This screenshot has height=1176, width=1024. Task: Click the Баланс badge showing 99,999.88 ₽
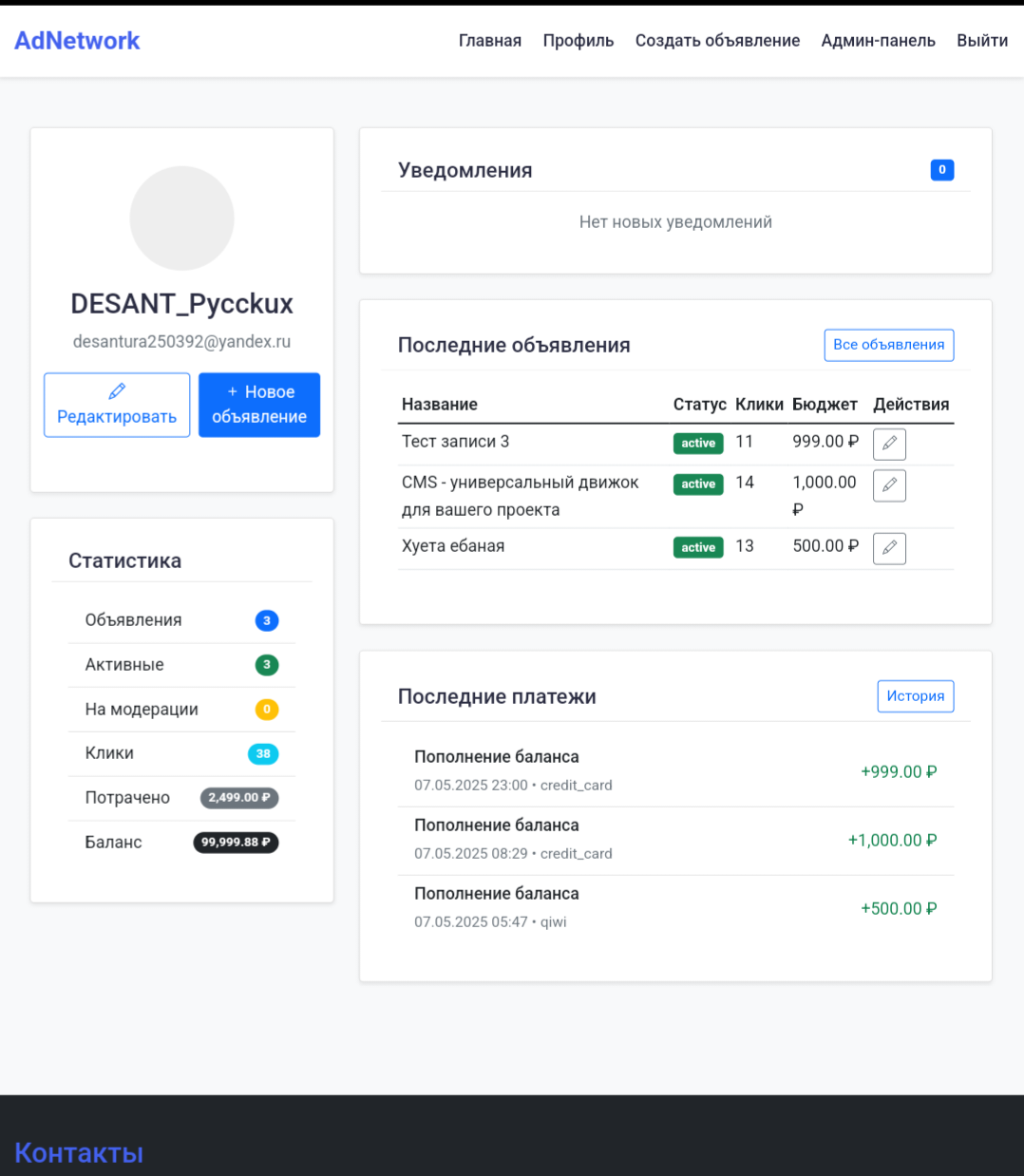tap(236, 843)
